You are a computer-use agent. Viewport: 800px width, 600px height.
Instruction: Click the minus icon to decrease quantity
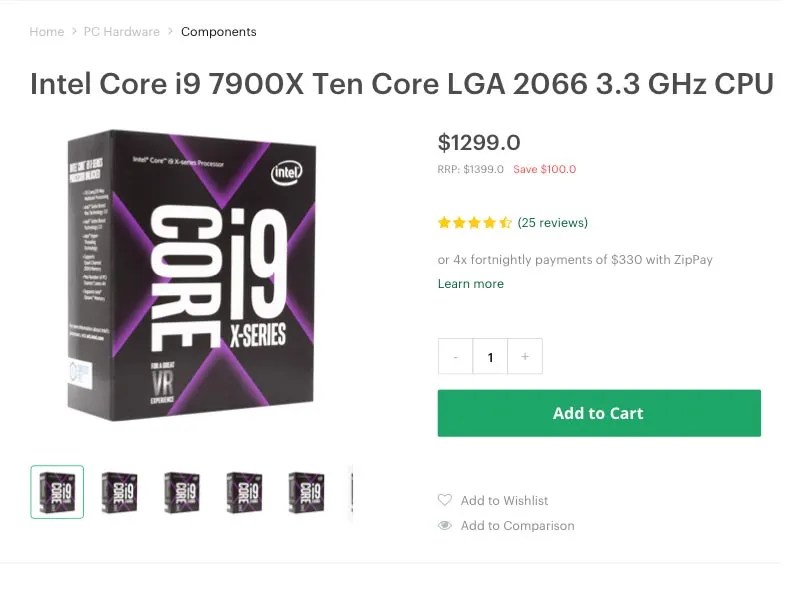(455, 356)
